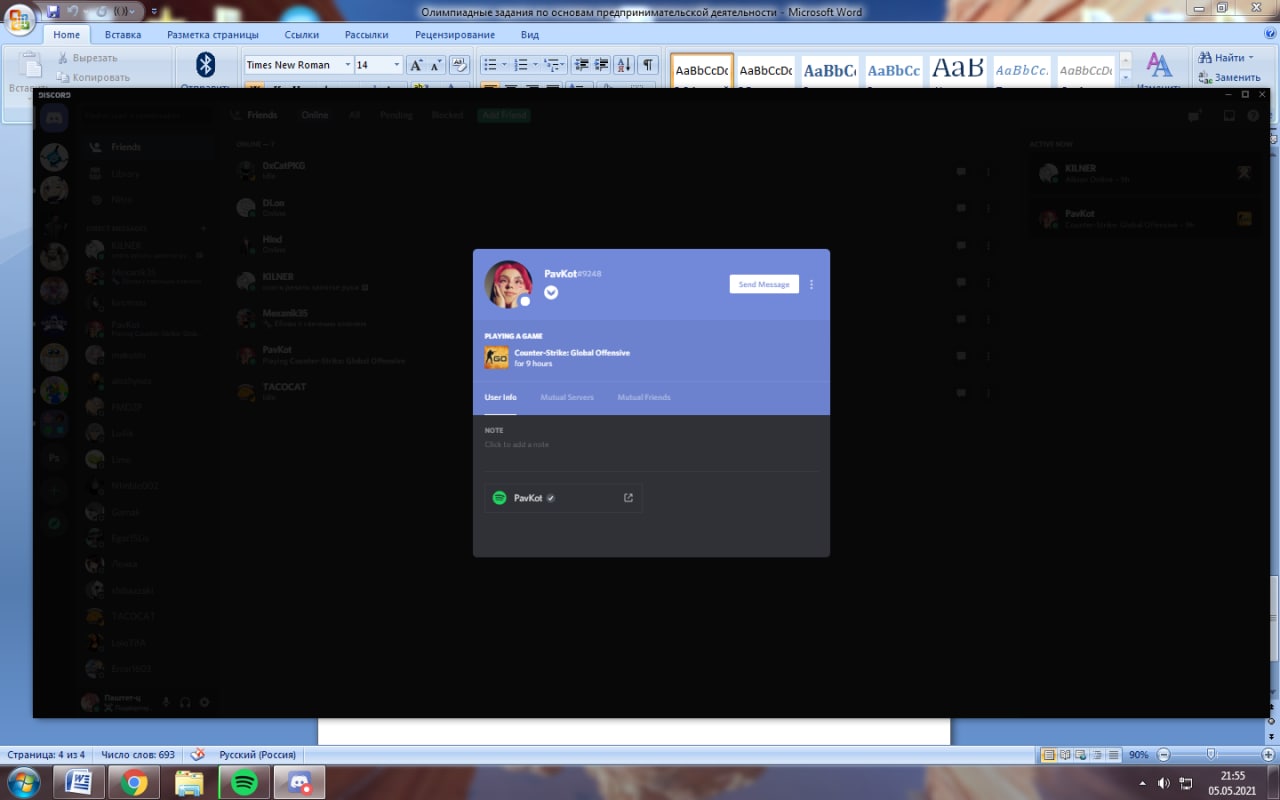The image size is (1280, 800).
Task: Click the proofing errors icon in the status bar
Action: tap(198, 754)
